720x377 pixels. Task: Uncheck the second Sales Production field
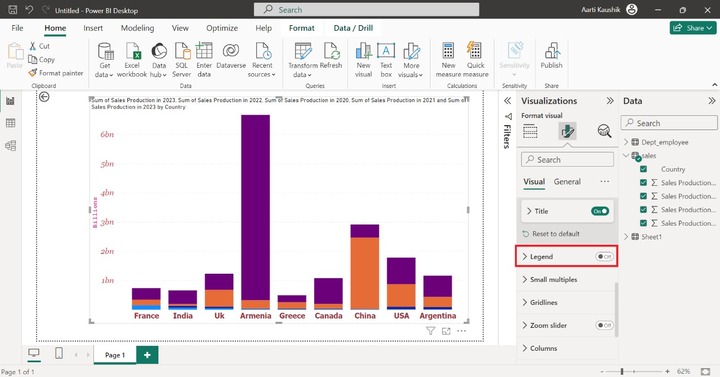[x=643, y=196]
